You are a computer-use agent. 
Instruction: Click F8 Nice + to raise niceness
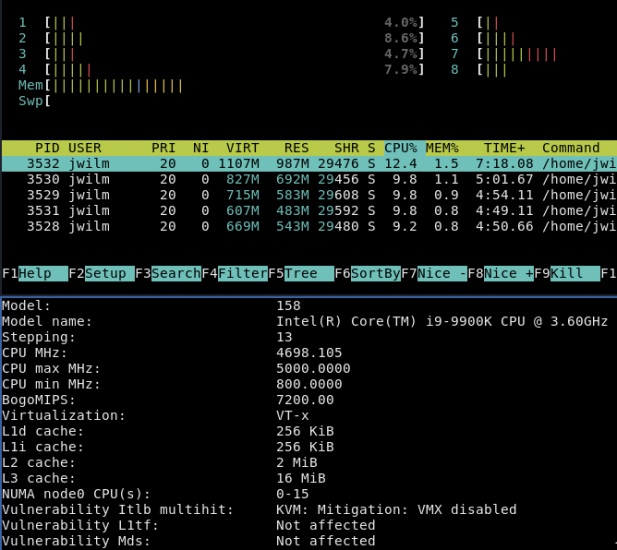[509, 273]
